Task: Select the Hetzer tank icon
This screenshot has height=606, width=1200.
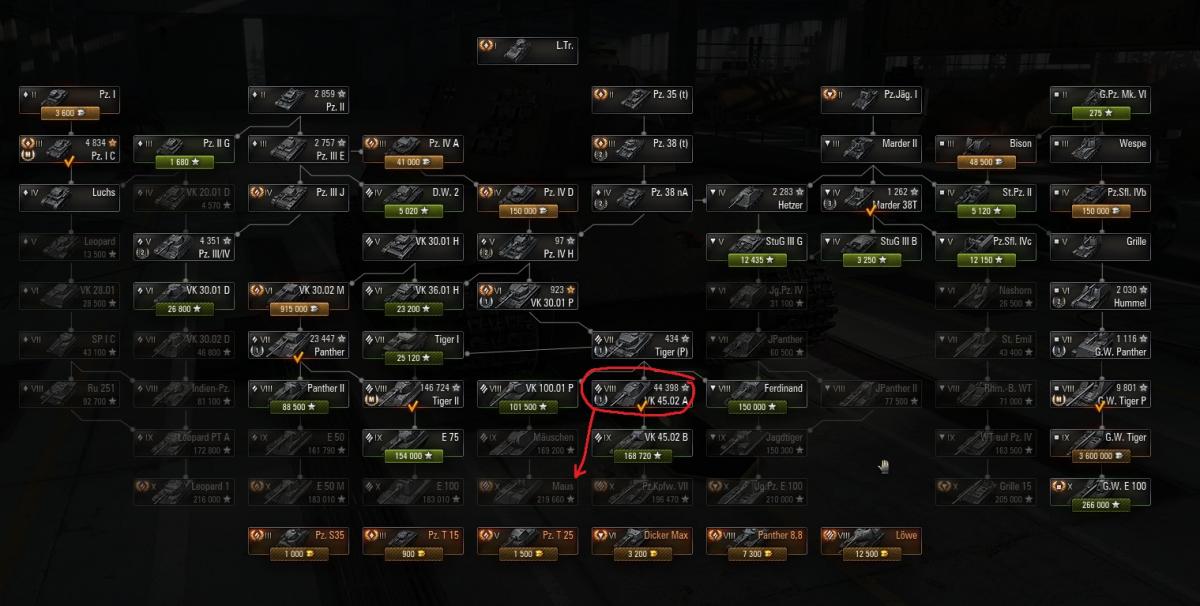Action: tap(756, 197)
